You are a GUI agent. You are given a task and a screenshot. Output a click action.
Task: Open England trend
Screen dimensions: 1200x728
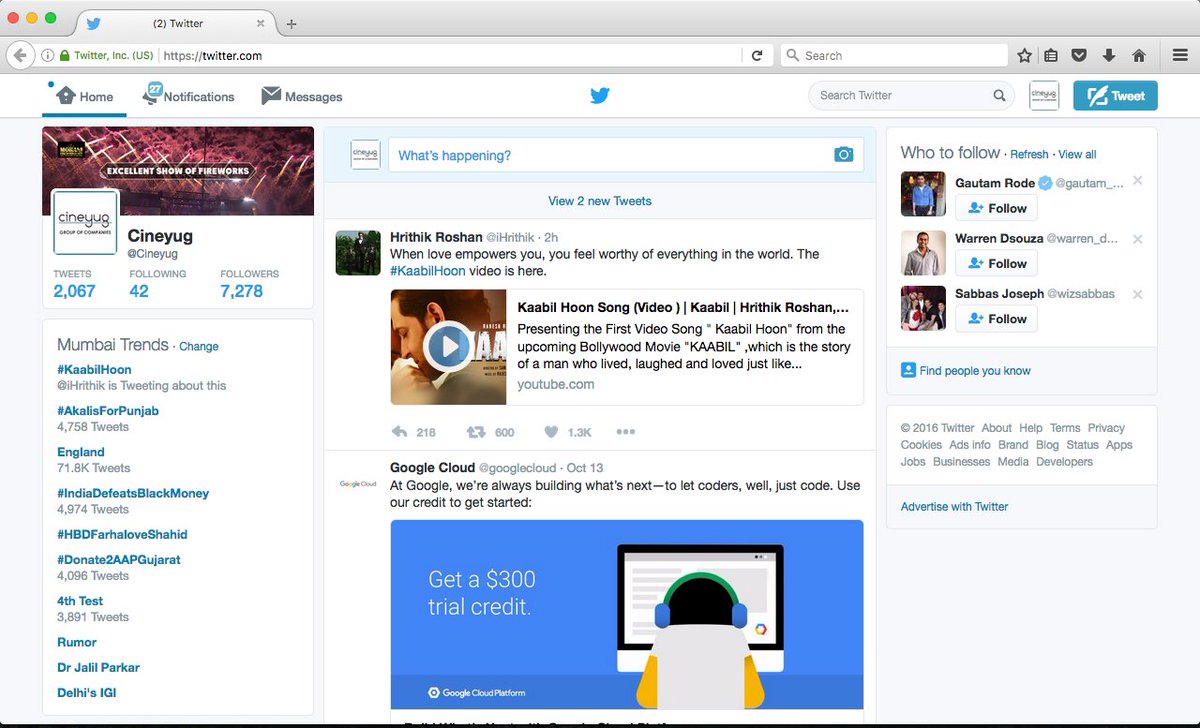81,452
